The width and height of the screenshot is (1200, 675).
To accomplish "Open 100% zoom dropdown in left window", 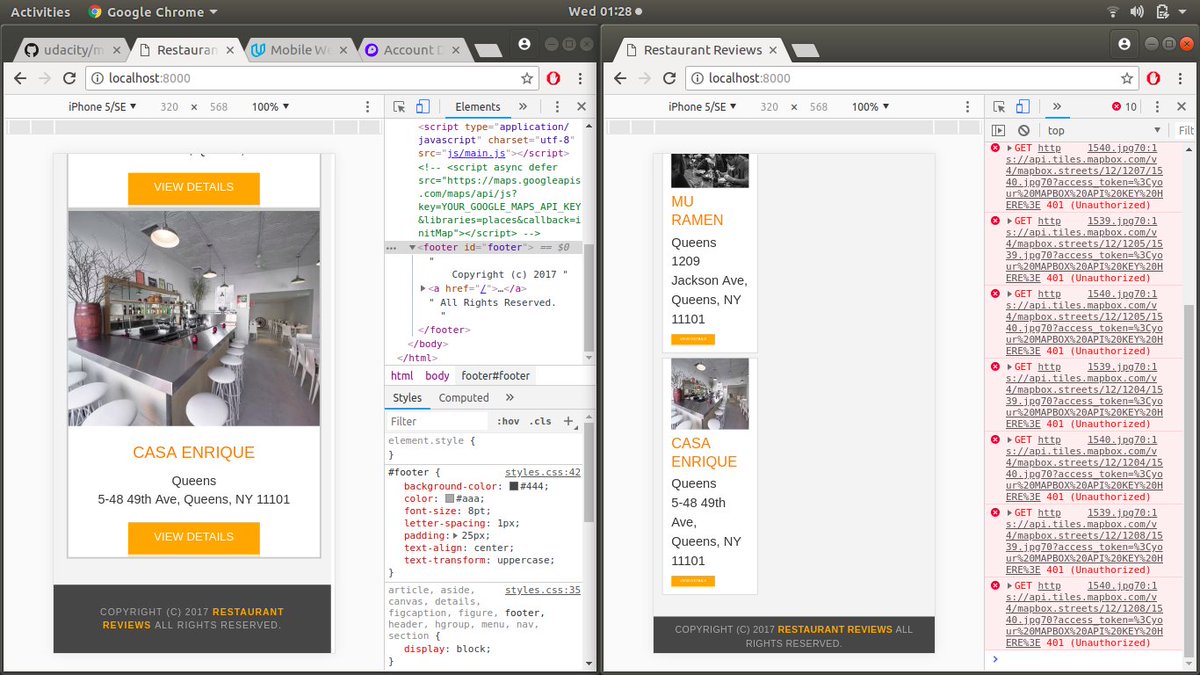I will click(x=270, y=107).
